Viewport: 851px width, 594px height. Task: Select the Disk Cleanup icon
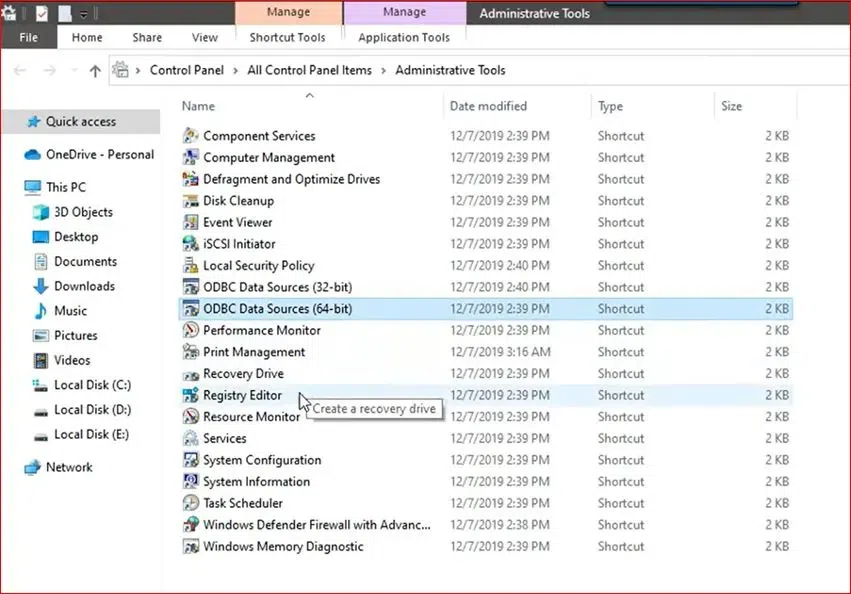point(190,201)
